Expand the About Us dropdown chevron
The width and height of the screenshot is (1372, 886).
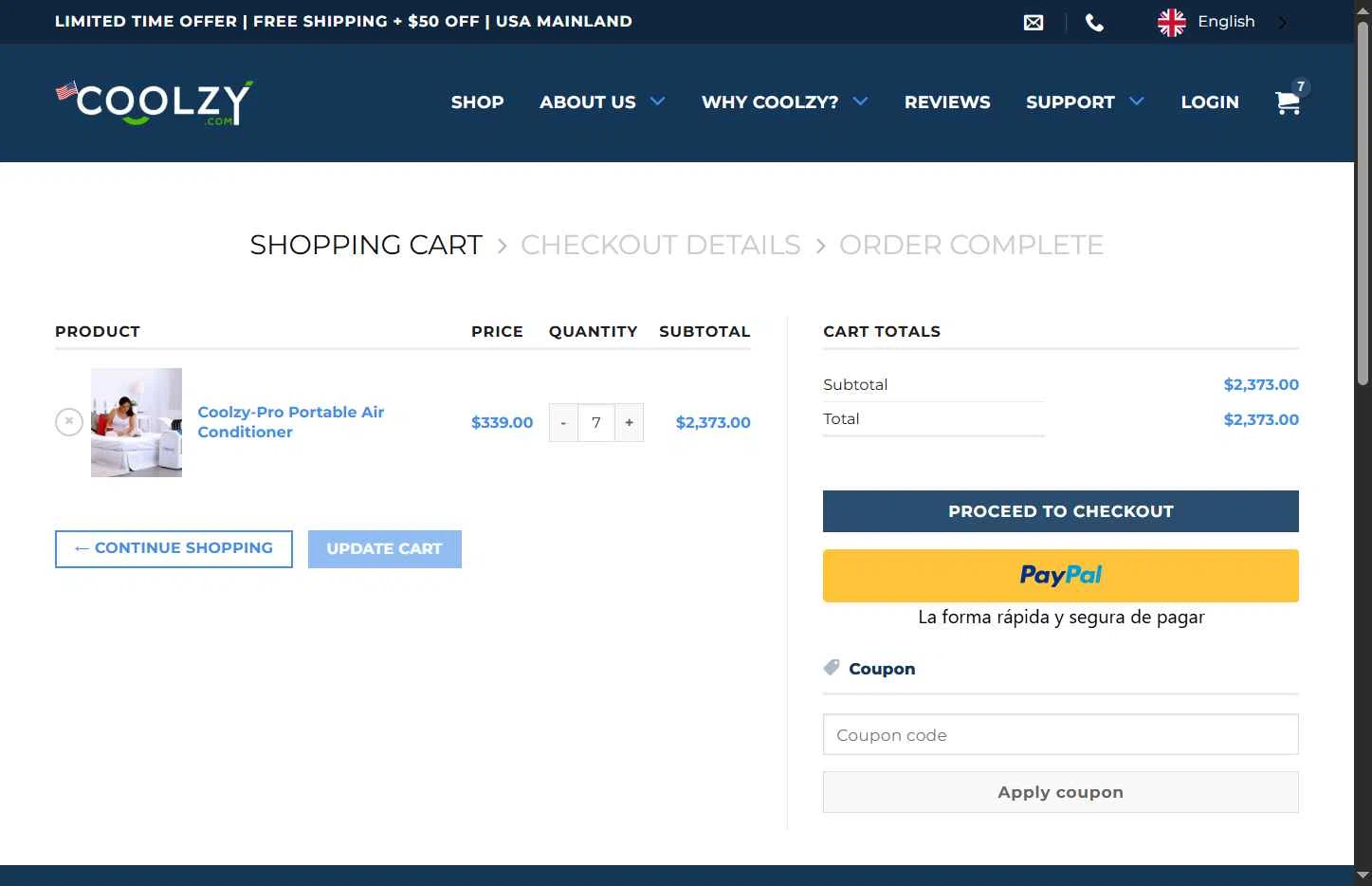coord(657,101)
